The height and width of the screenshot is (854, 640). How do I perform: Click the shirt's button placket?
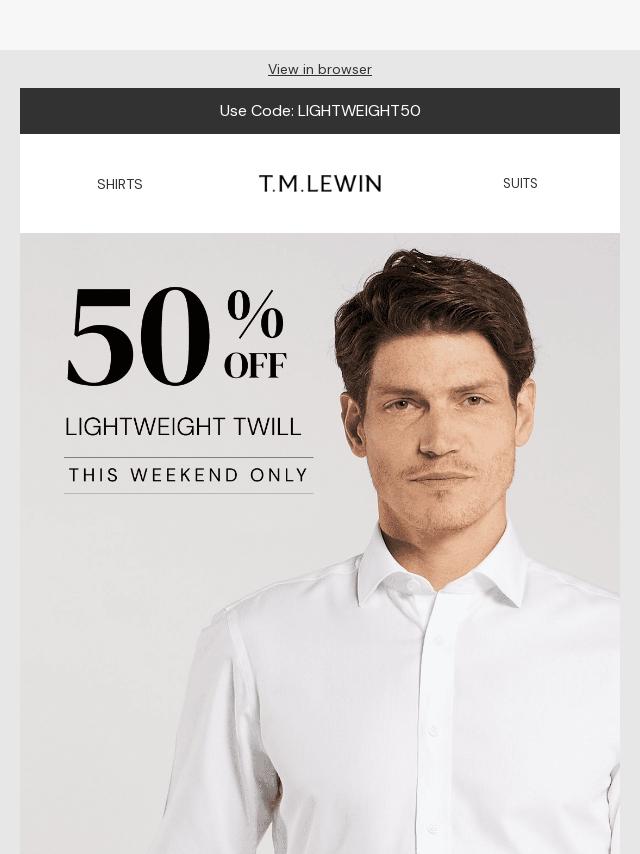point(436,724)
